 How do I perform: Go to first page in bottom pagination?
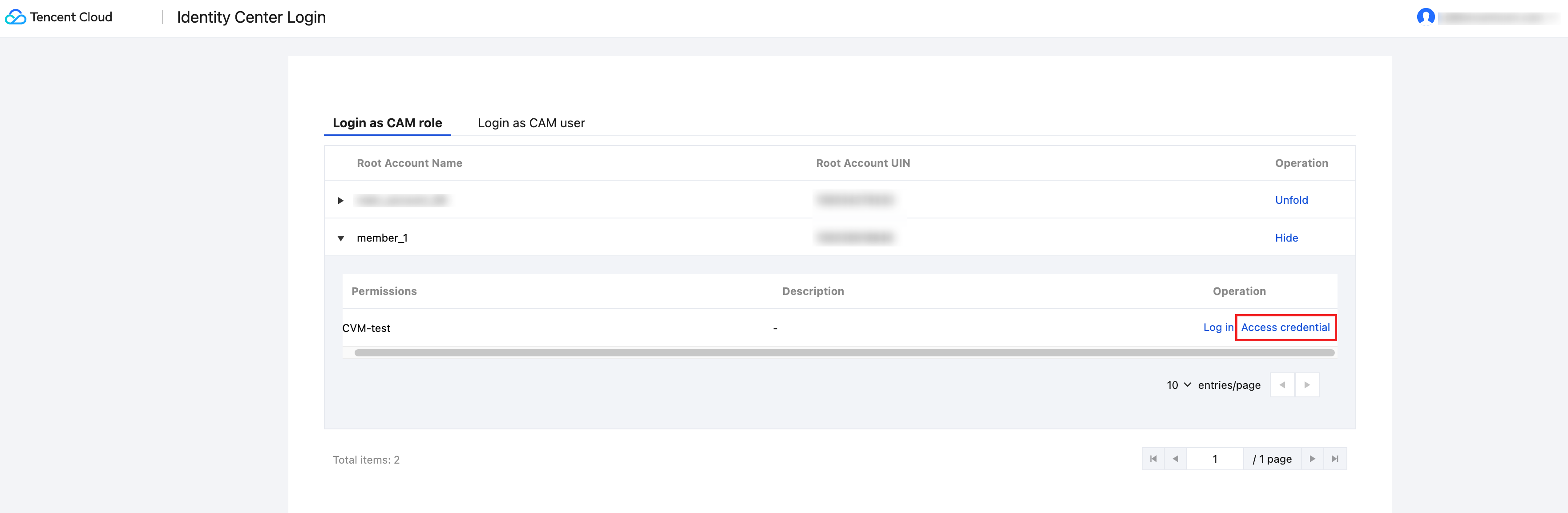coord(1153,459)
